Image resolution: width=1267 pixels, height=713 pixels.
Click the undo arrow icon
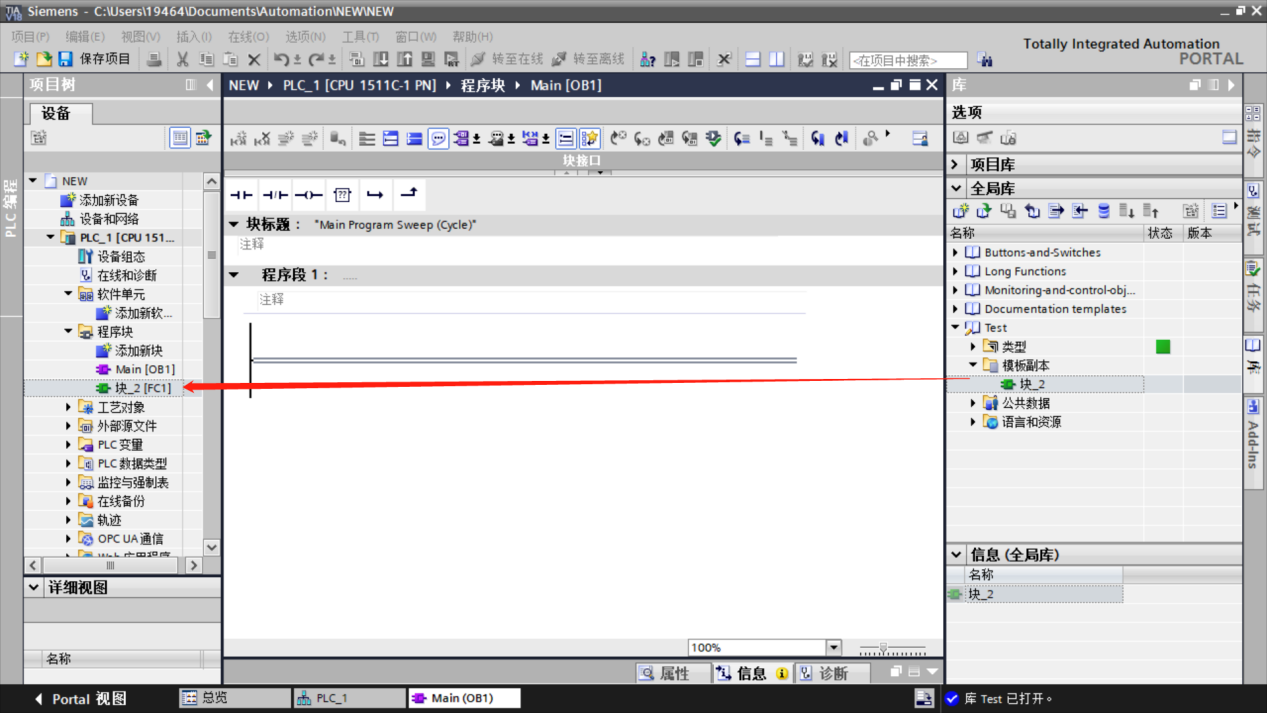click(x=282, y=60)
